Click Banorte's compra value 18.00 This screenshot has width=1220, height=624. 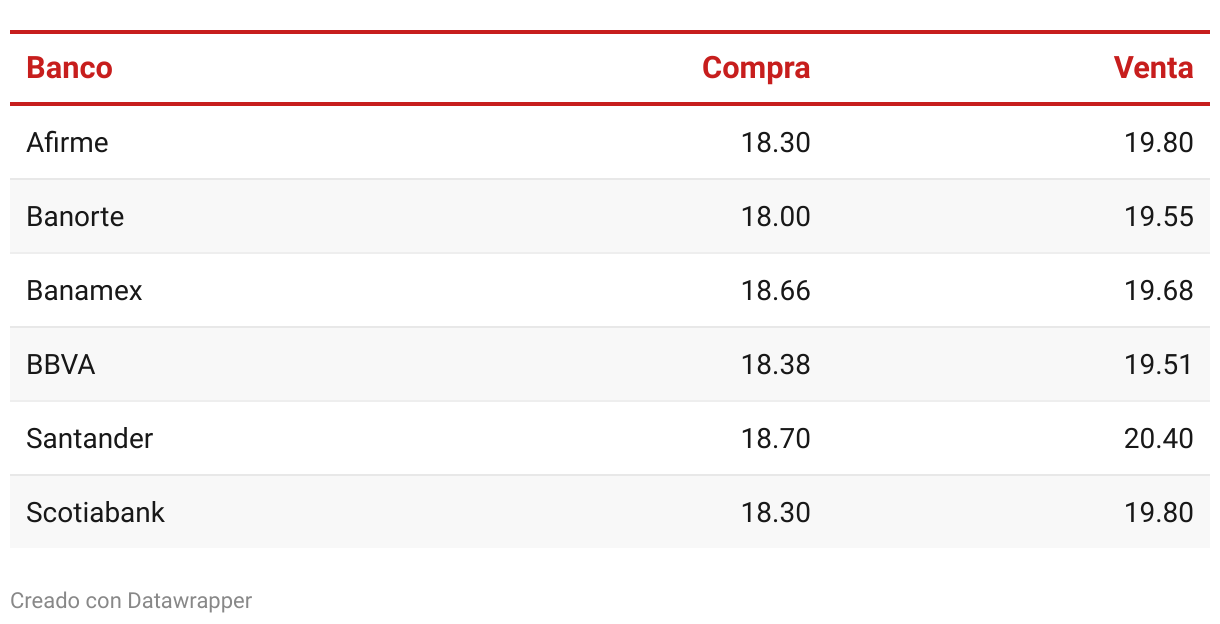click(776, 216)
